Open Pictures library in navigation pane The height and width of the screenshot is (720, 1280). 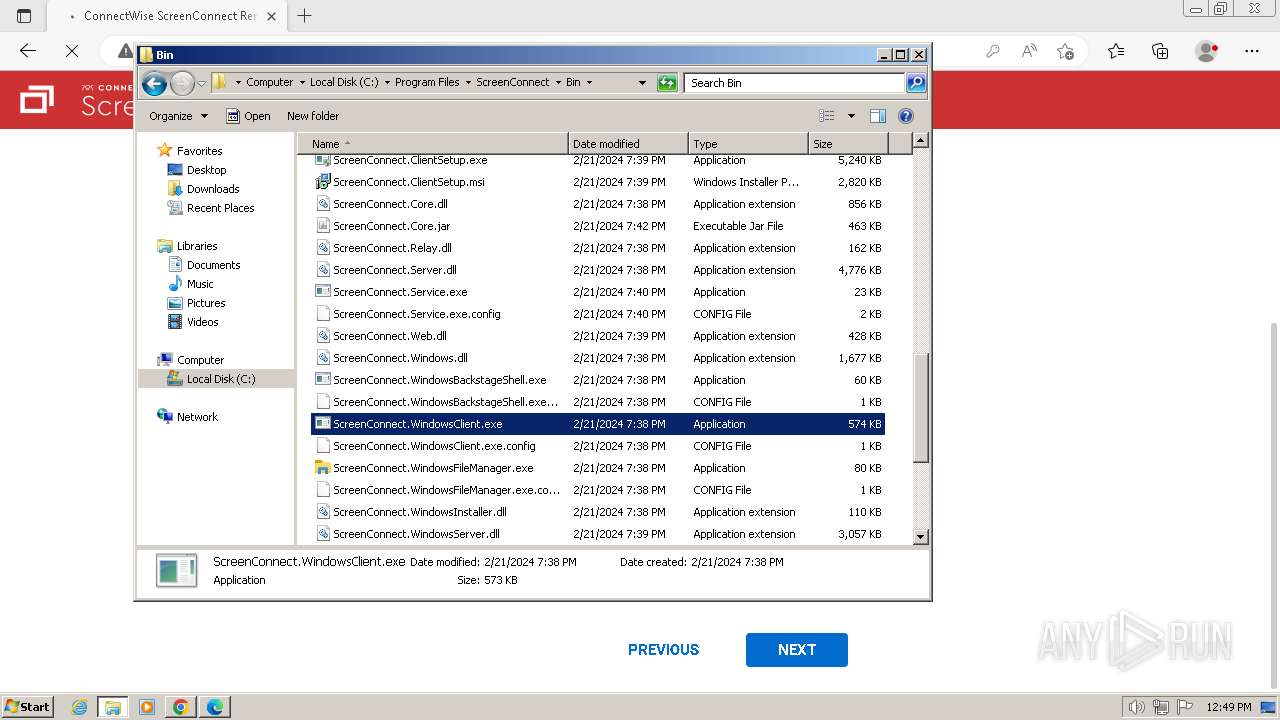pyautogui.click(x=206, y=303)
